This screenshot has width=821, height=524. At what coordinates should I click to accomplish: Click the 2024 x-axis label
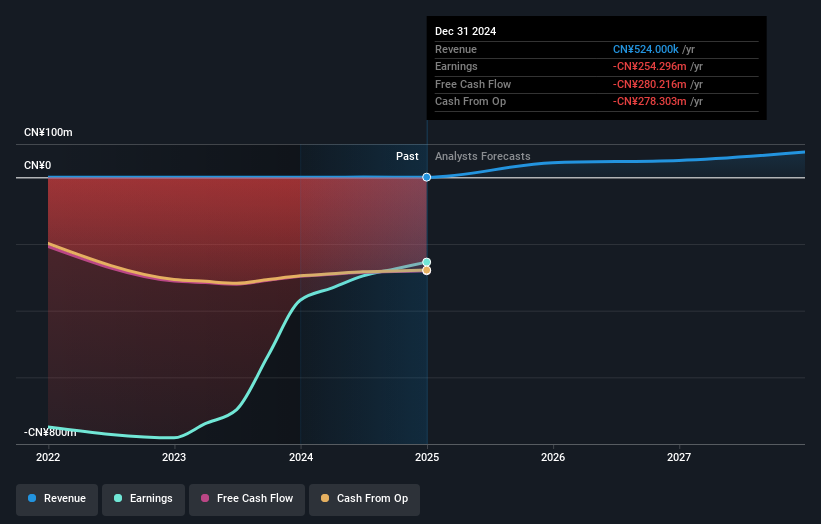coord(301,458)
